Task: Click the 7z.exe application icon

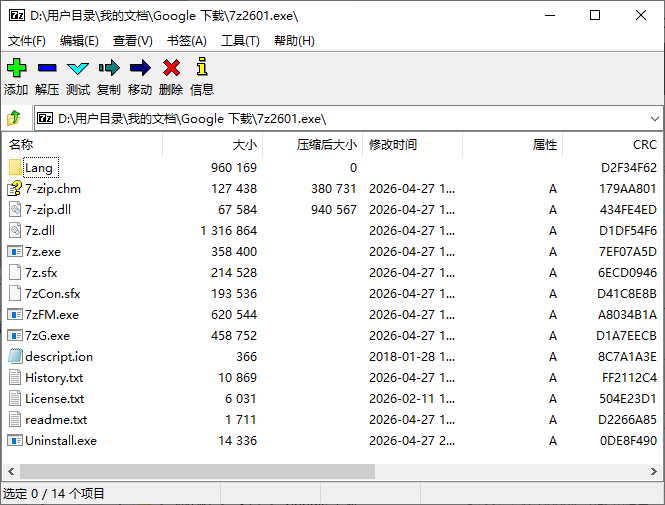Action: 15,251
